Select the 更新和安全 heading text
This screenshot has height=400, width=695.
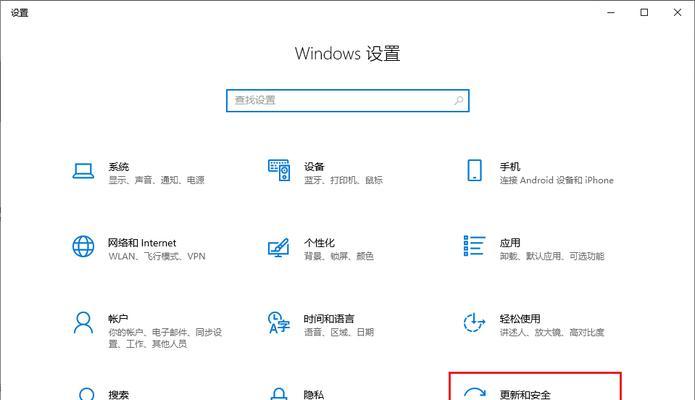(x=525, y=395)
